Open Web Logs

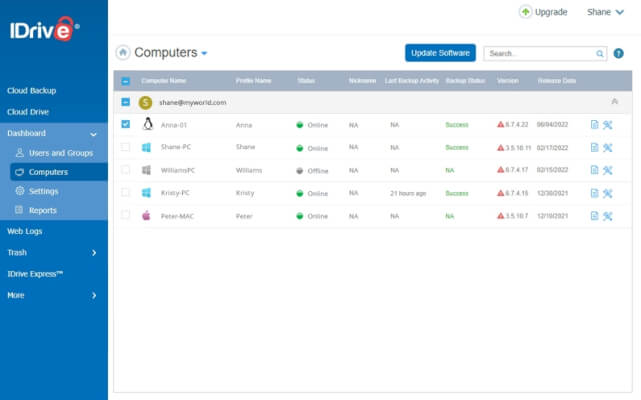click(x=25, y=231)
